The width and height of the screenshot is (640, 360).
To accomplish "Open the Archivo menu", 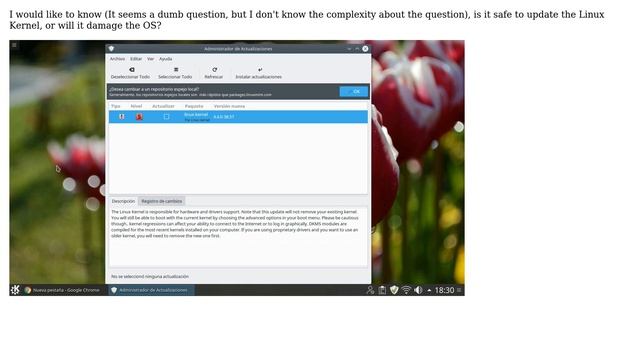I will click(117, 59).
